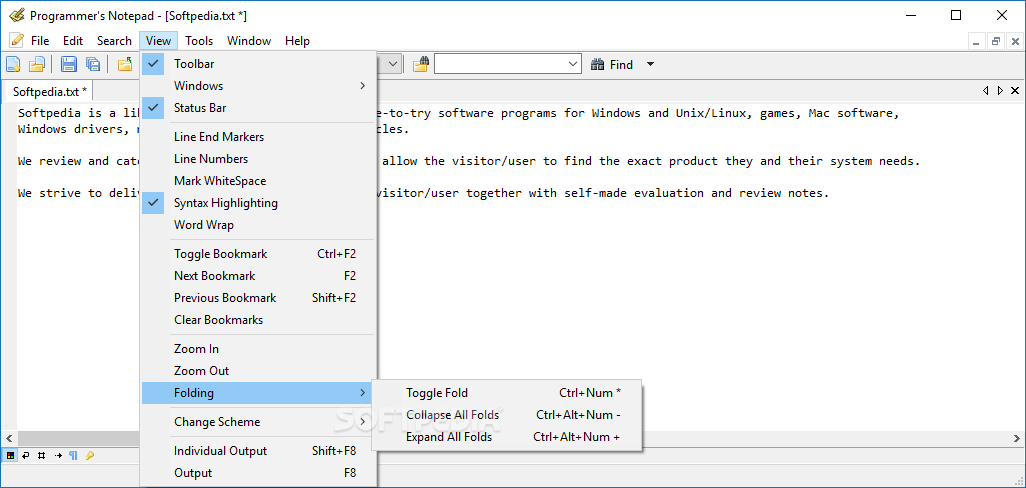
Task: Expand the Windows submenu
Action: click(259, 86)
